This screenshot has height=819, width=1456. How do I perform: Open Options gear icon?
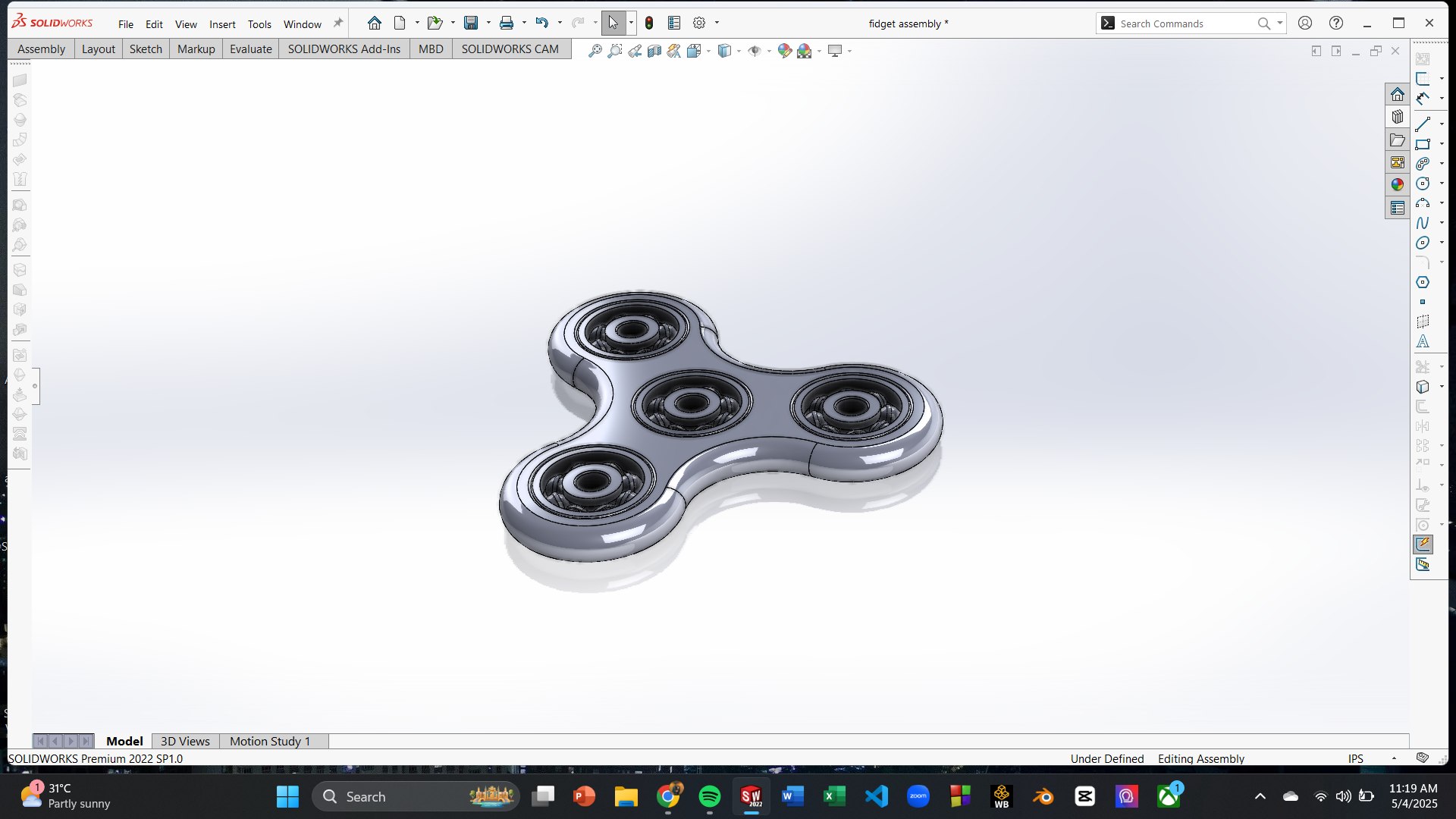click(699, 24)
